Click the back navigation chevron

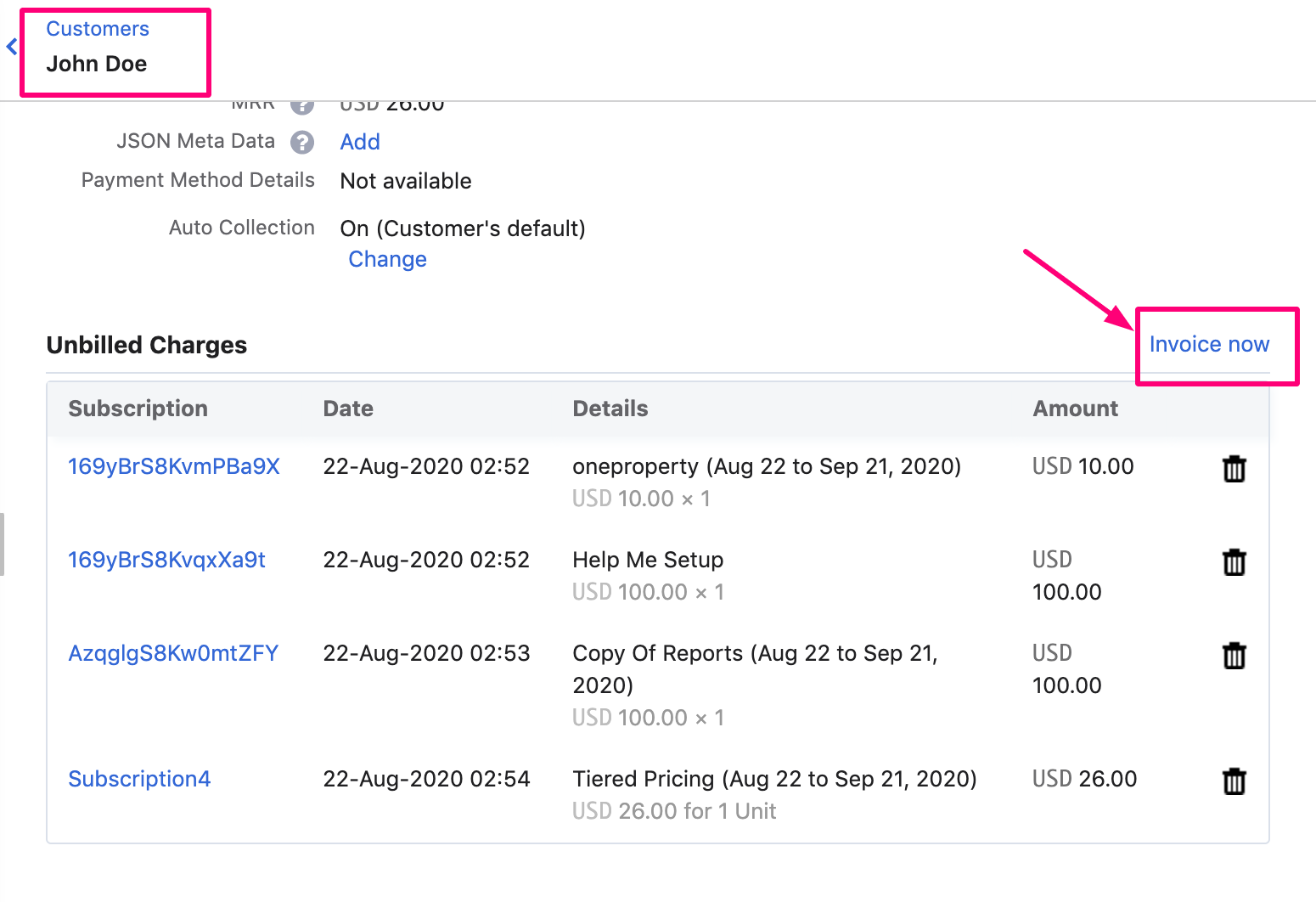click(x=12, y=47)
